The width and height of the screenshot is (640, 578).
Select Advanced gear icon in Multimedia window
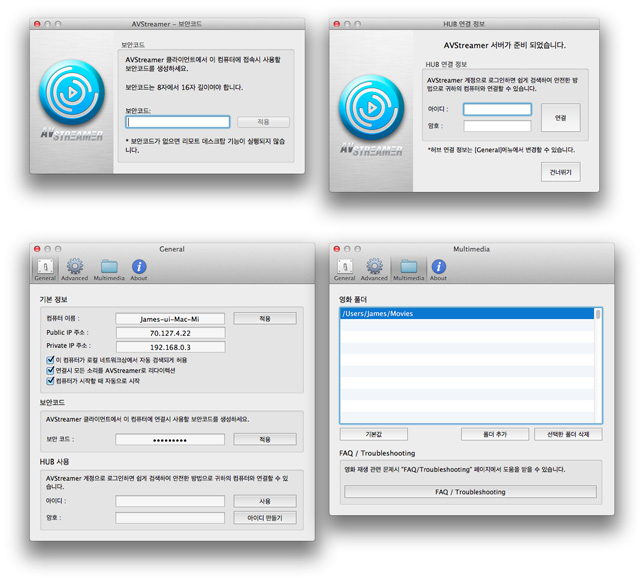374,269
